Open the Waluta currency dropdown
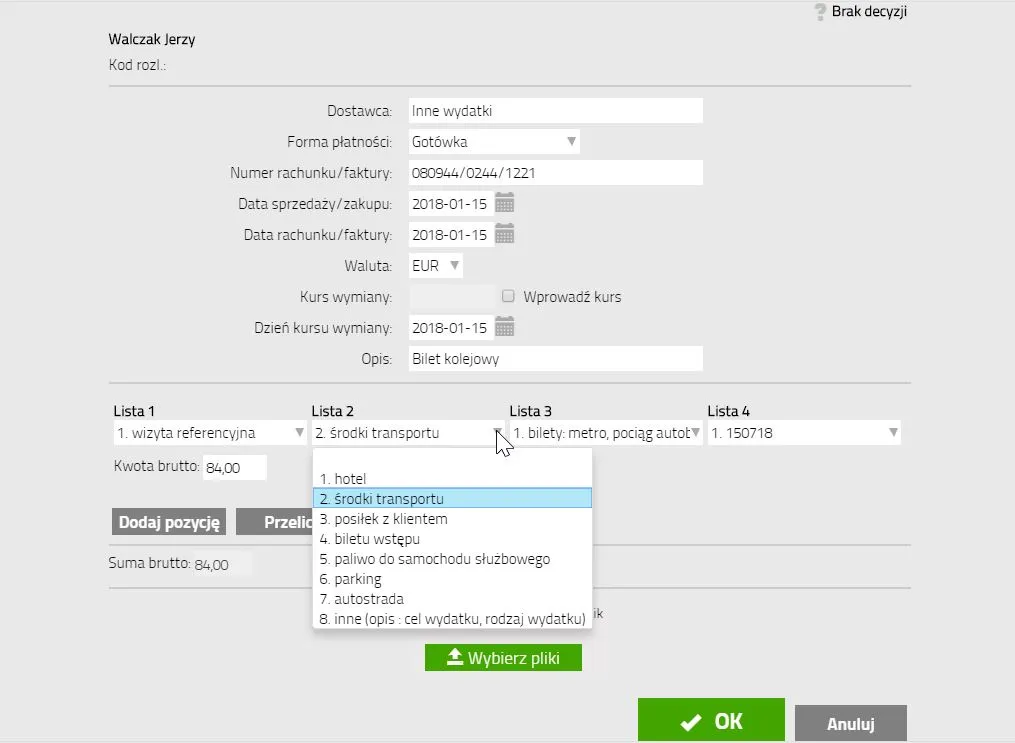This screenshot has width=1015, height=743. 437,266
